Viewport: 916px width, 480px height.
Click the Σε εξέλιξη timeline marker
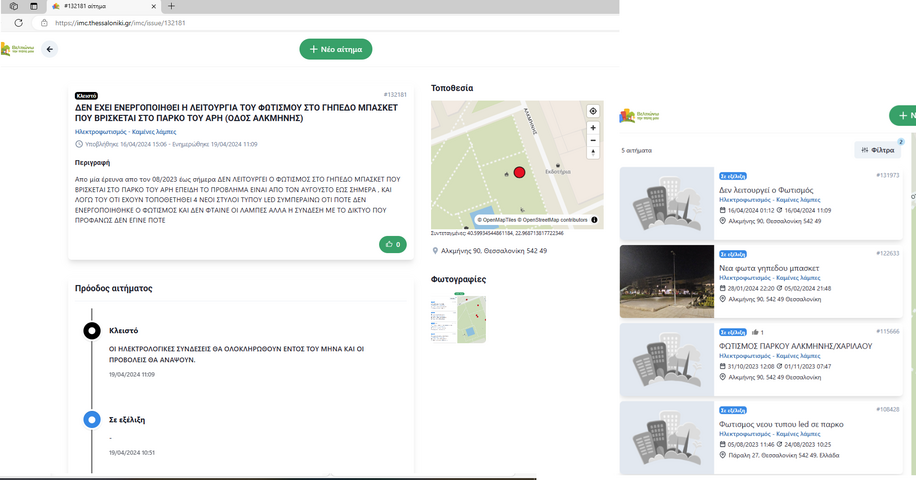pos(92,420)
